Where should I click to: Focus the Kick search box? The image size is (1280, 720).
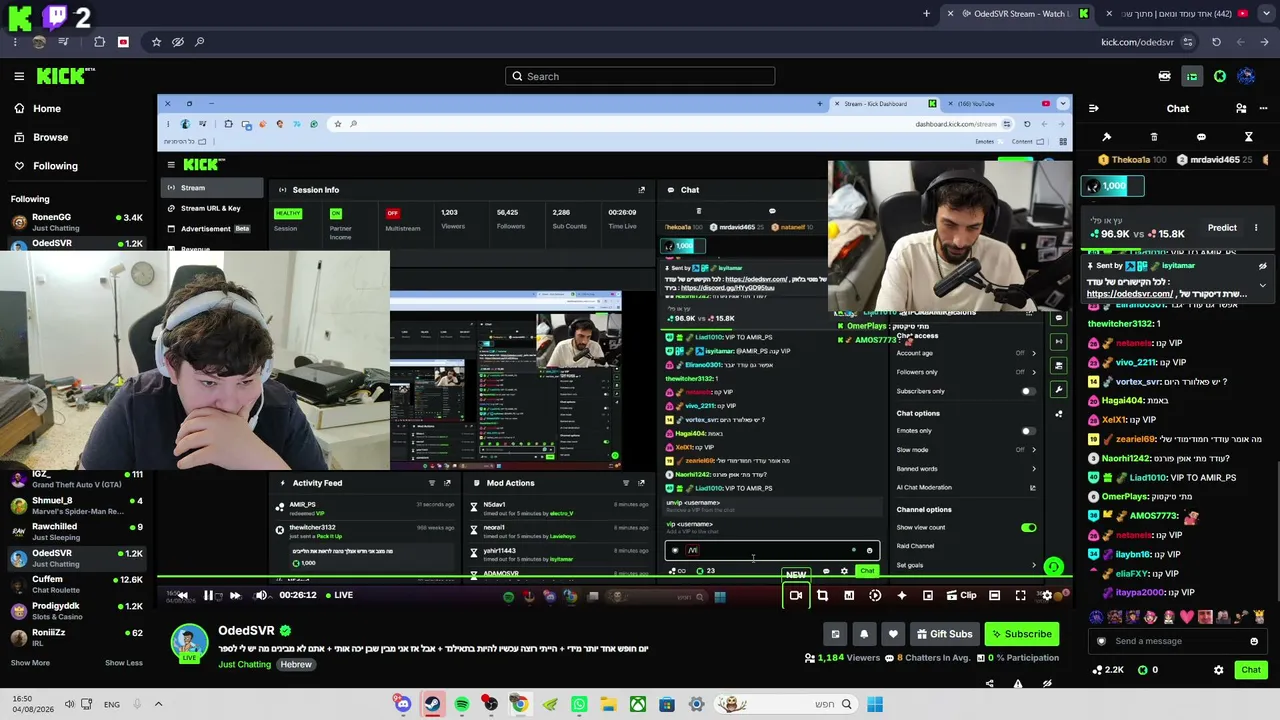point(640,76)
